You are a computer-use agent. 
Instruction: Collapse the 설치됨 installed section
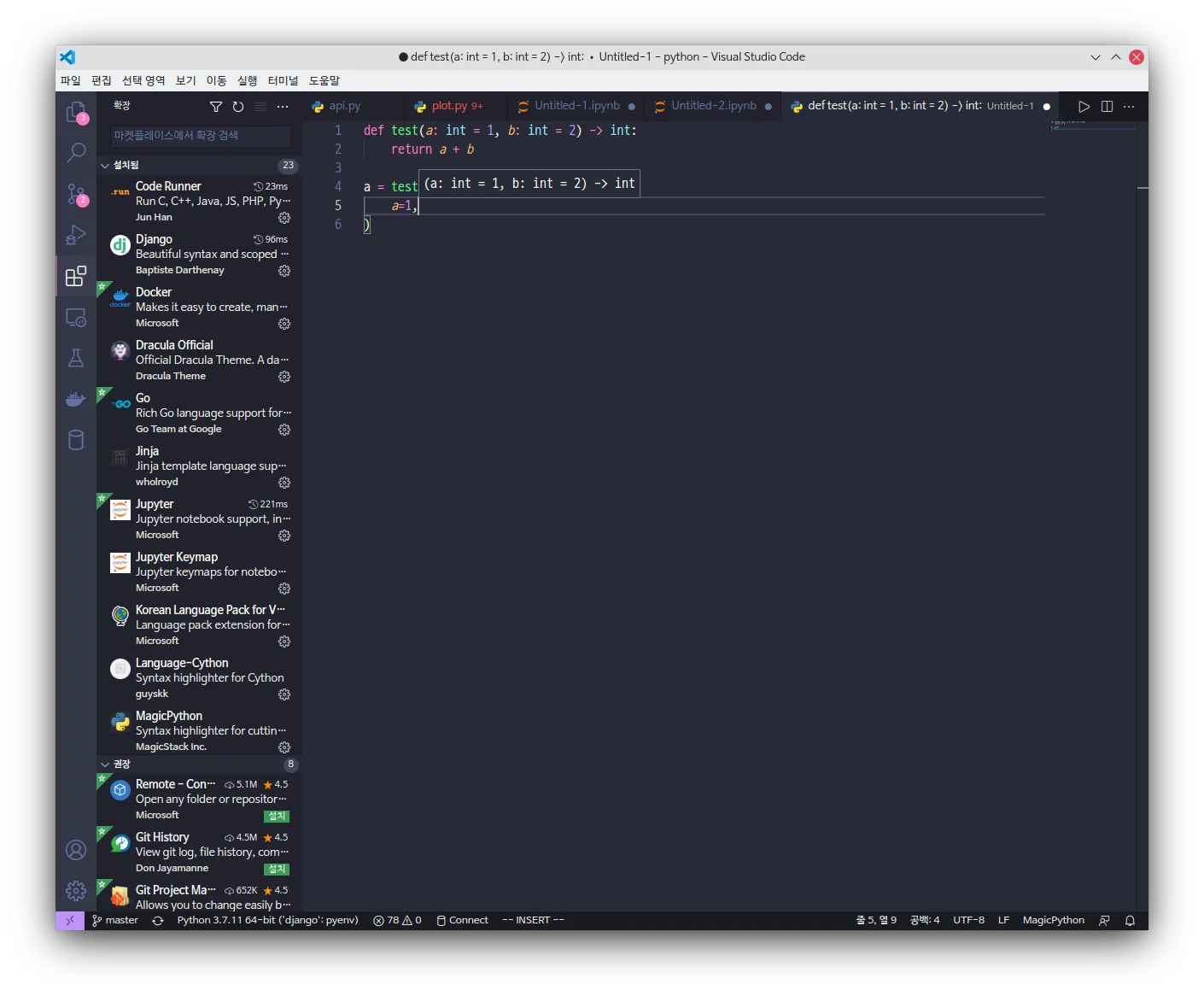(199, 166)
